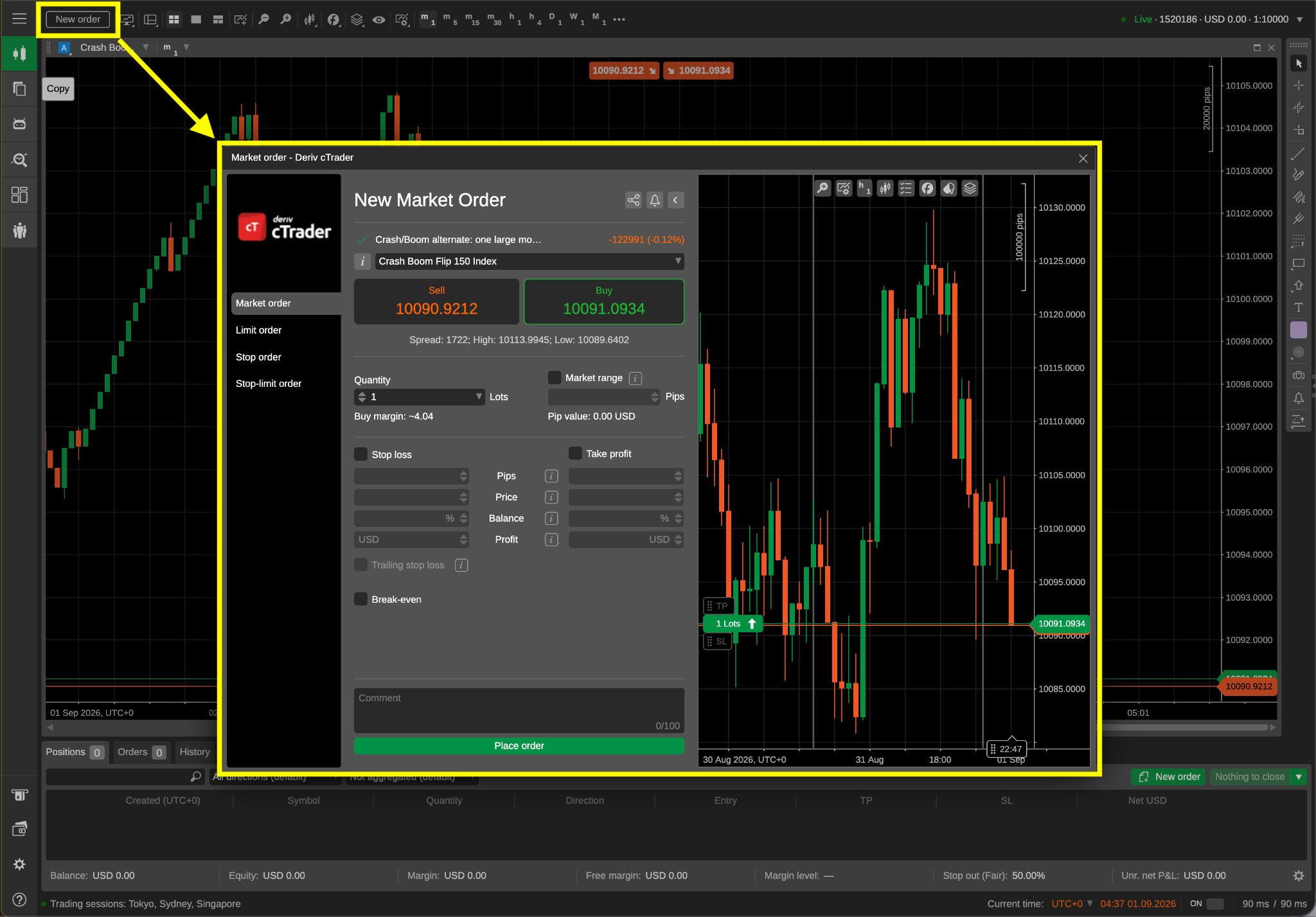Viewport: 1316px width, 917px height.
Task: Expand the Nothing to close dropdown arrow
Action: (x=1299, y=777)
